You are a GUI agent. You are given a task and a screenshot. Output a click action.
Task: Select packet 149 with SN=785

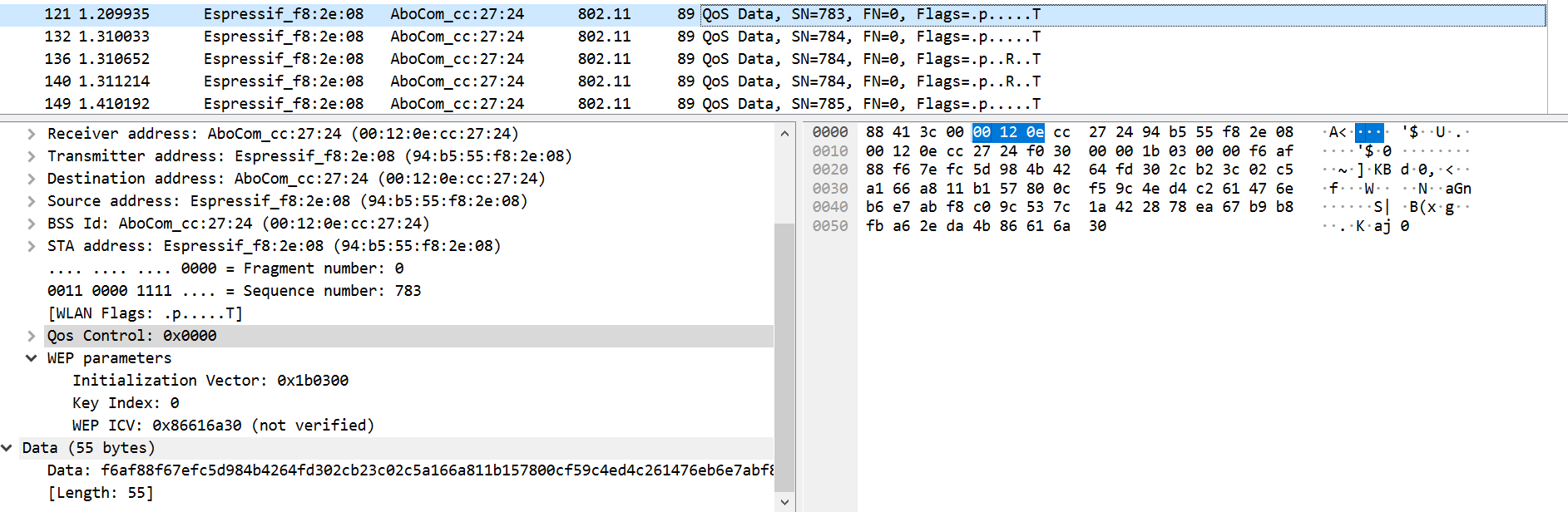tap(773, 104)
